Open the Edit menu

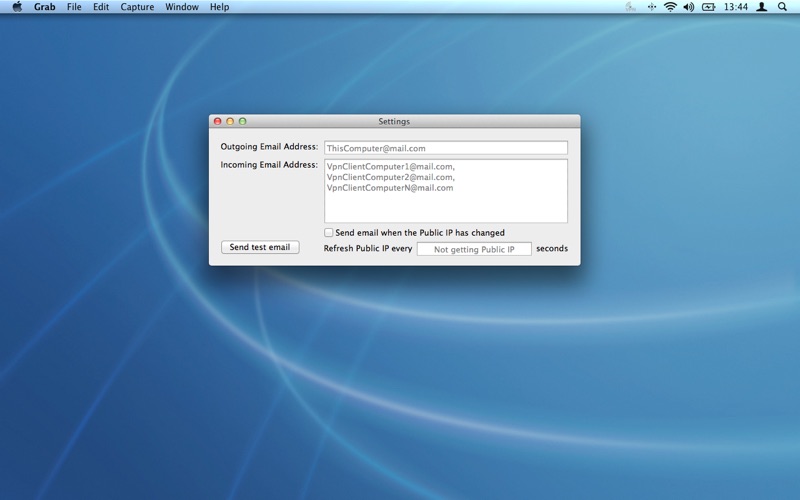pyautogui.click(x=101, y=7)
